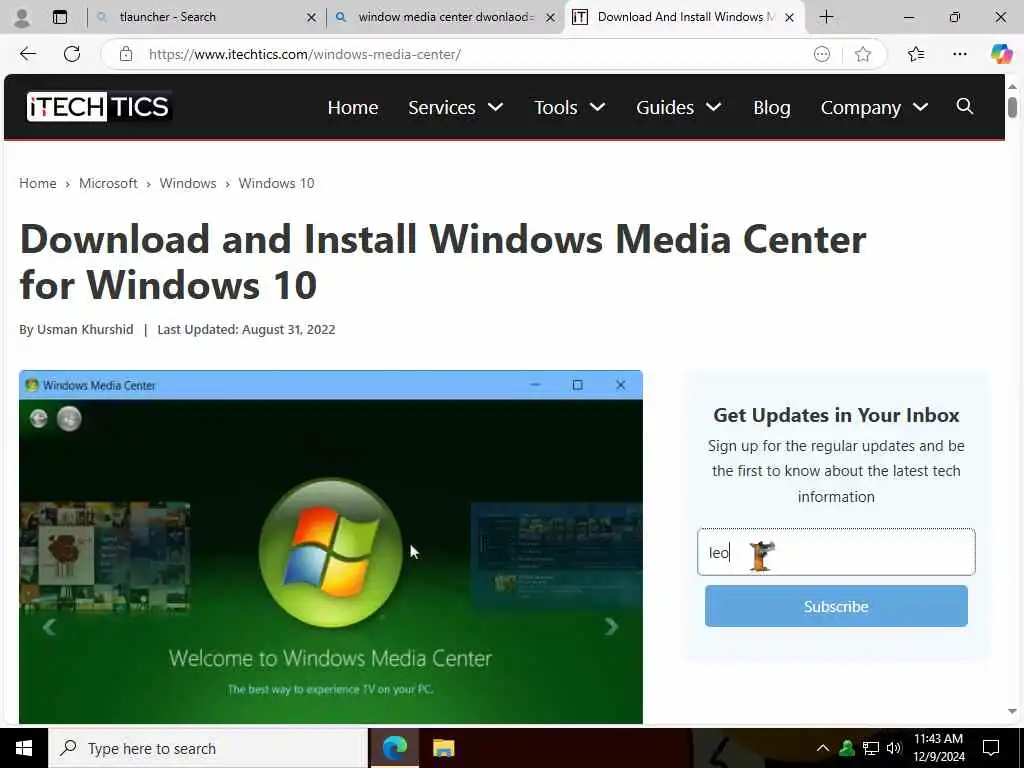Image resolution: width=1024 pixels, height=768 pixels.
Task: Open the Blog menu item
Action: tap(772, 107)
